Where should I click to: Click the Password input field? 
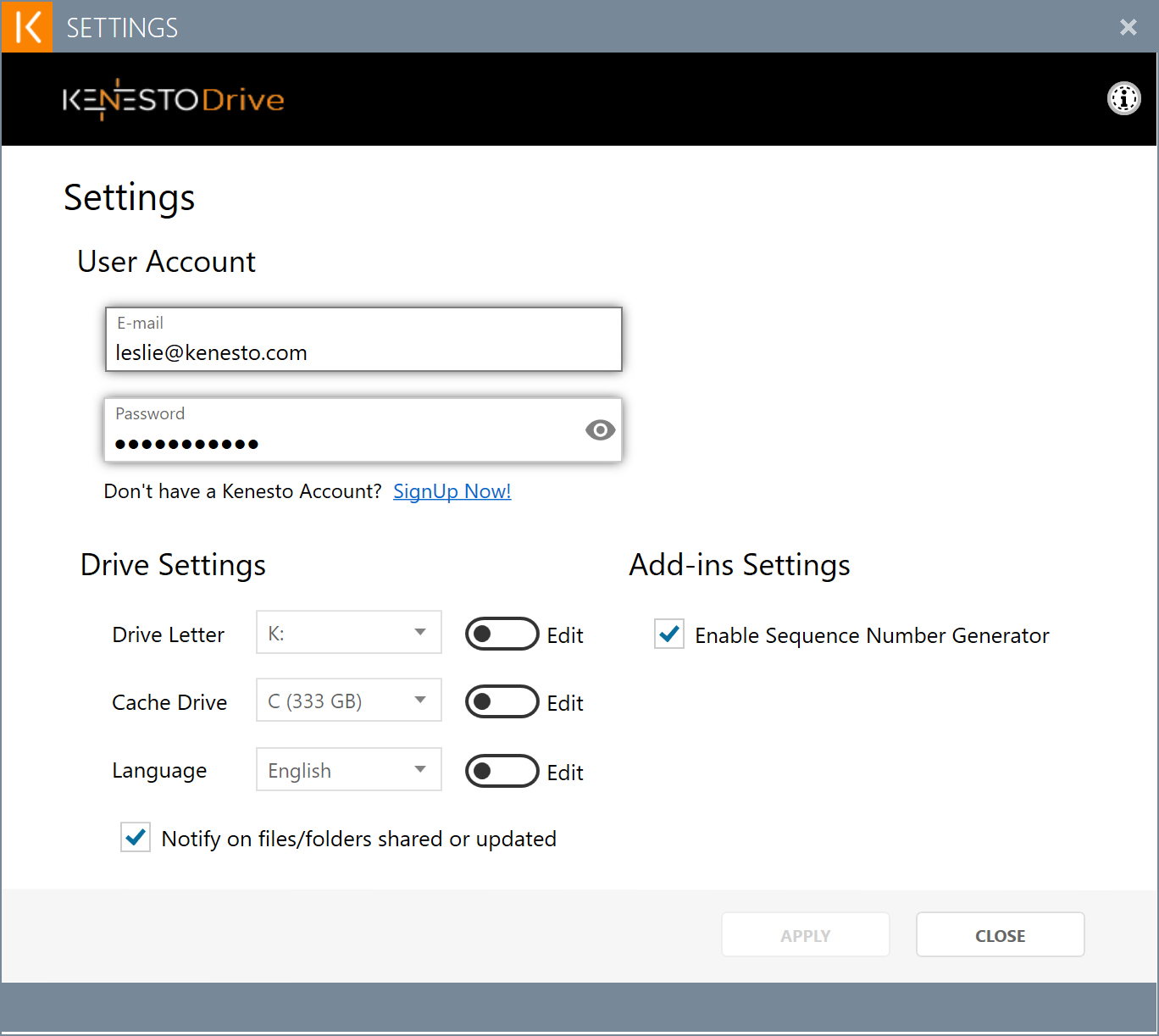[x=363, y=430]
